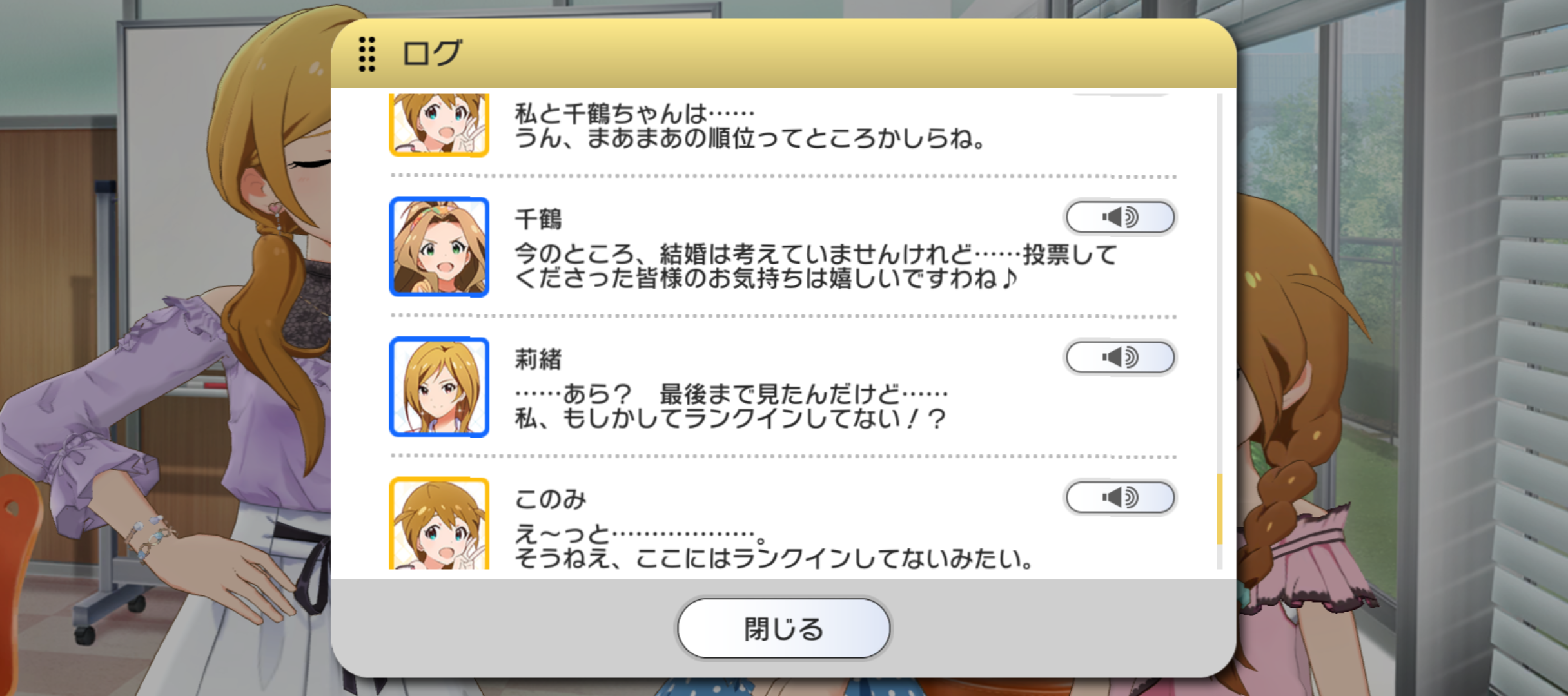This screenshot has height=696, width=1568.
Task: Select 千鶴's portrait thumbnail
Action: click(439, 247)
